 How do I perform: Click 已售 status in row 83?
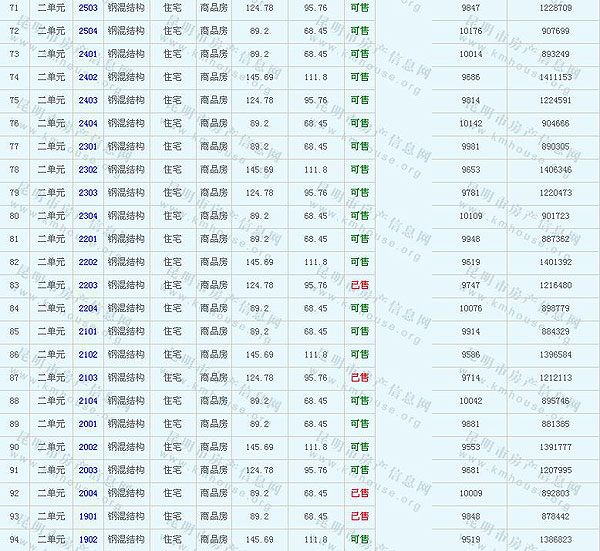click(359, 285)
